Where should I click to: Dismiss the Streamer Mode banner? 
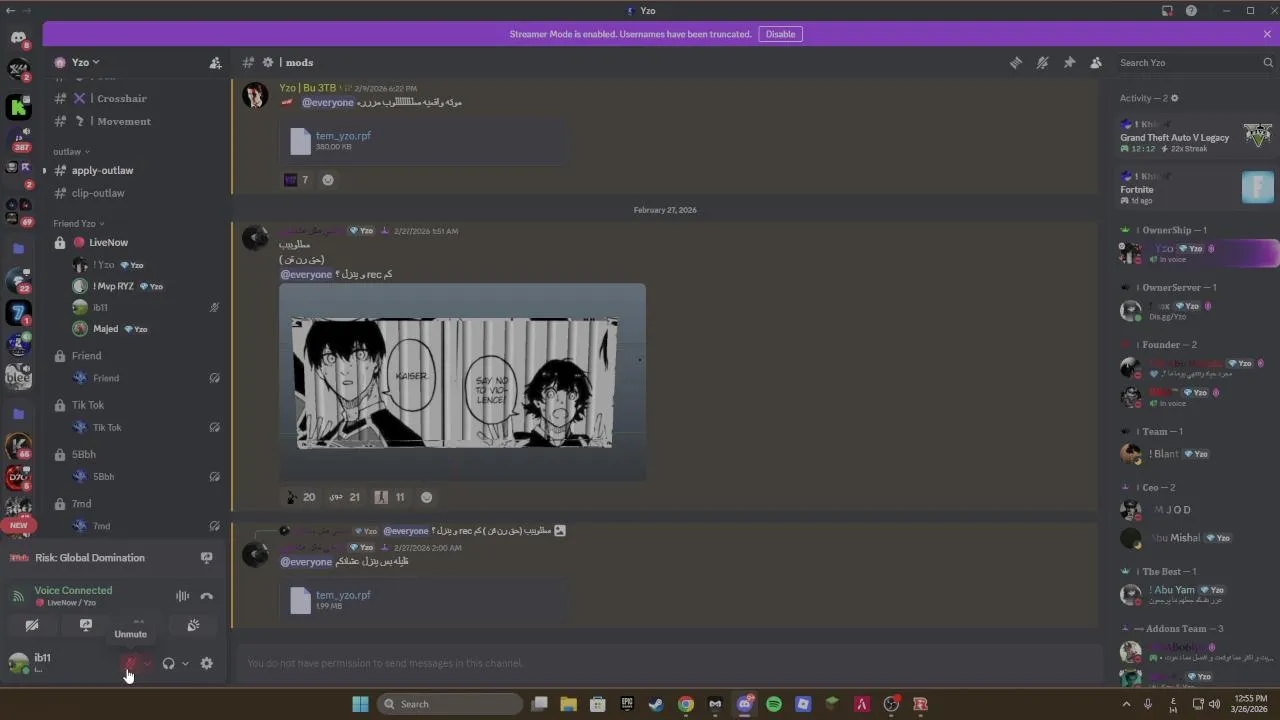pyautogui.click(x=1267, y=34)
